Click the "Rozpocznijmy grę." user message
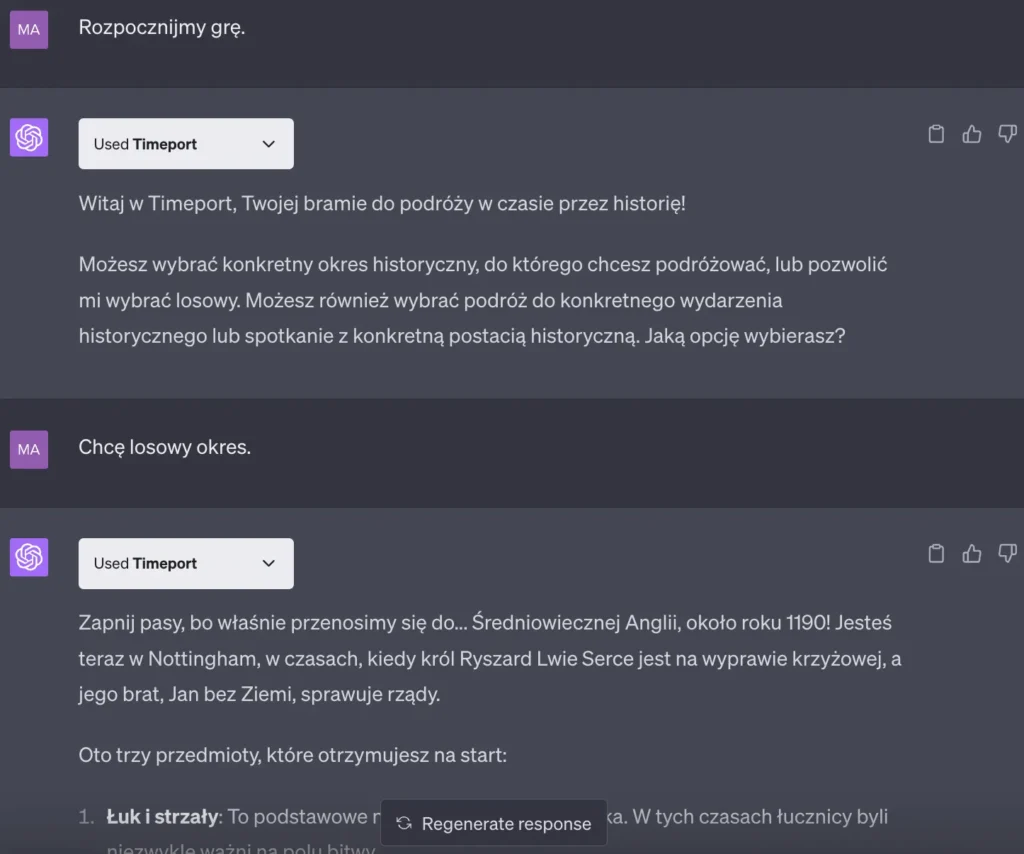The image size is (1024, 854). [x=162, y=28]
